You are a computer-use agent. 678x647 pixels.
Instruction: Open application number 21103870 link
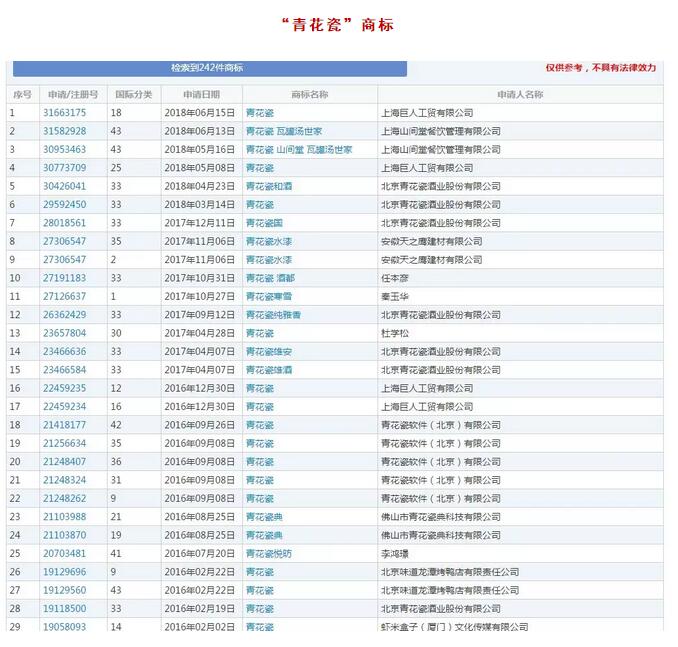pyautogui.click(x=64, y=535)
